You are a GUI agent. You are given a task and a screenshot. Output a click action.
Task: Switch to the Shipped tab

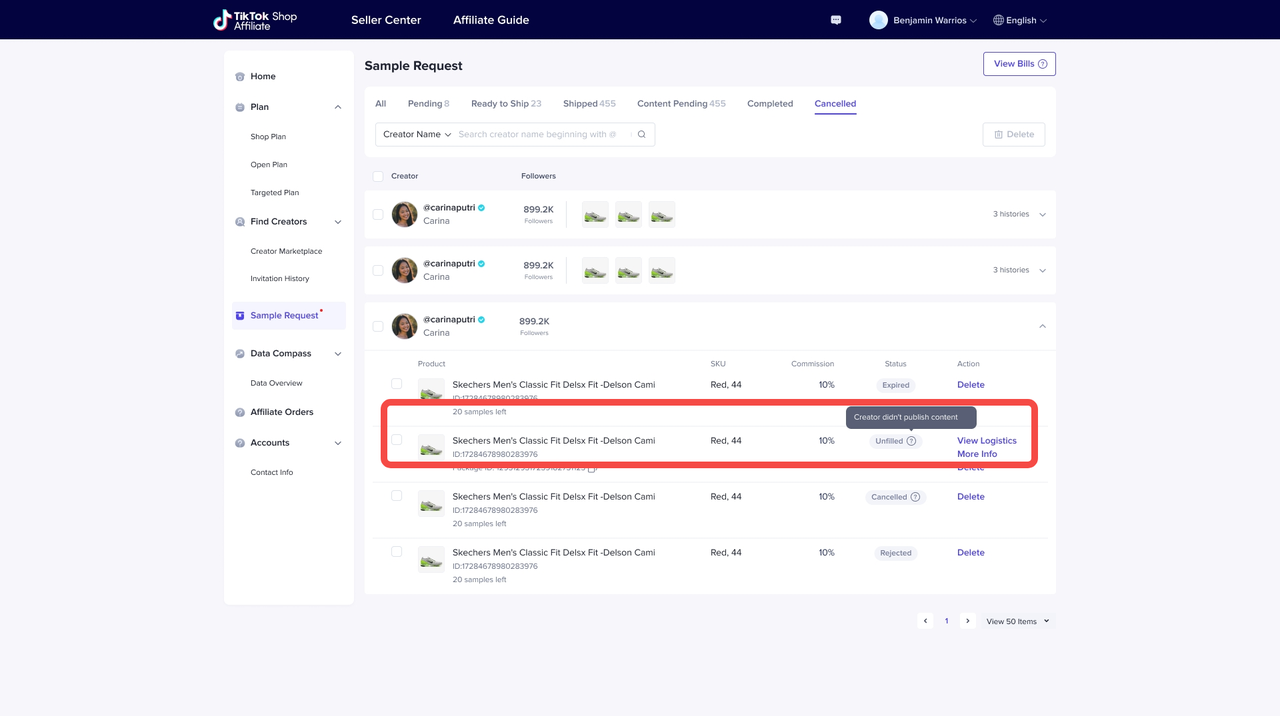589,104
